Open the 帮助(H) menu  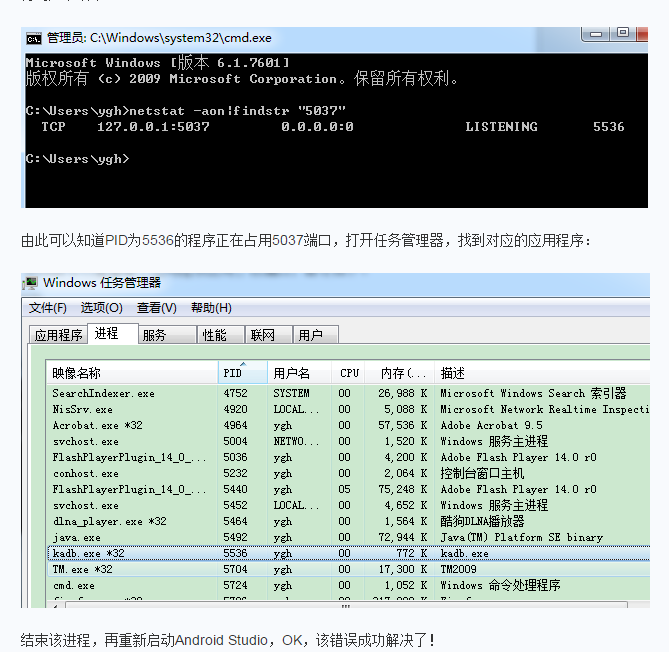(x=211, y=308)
